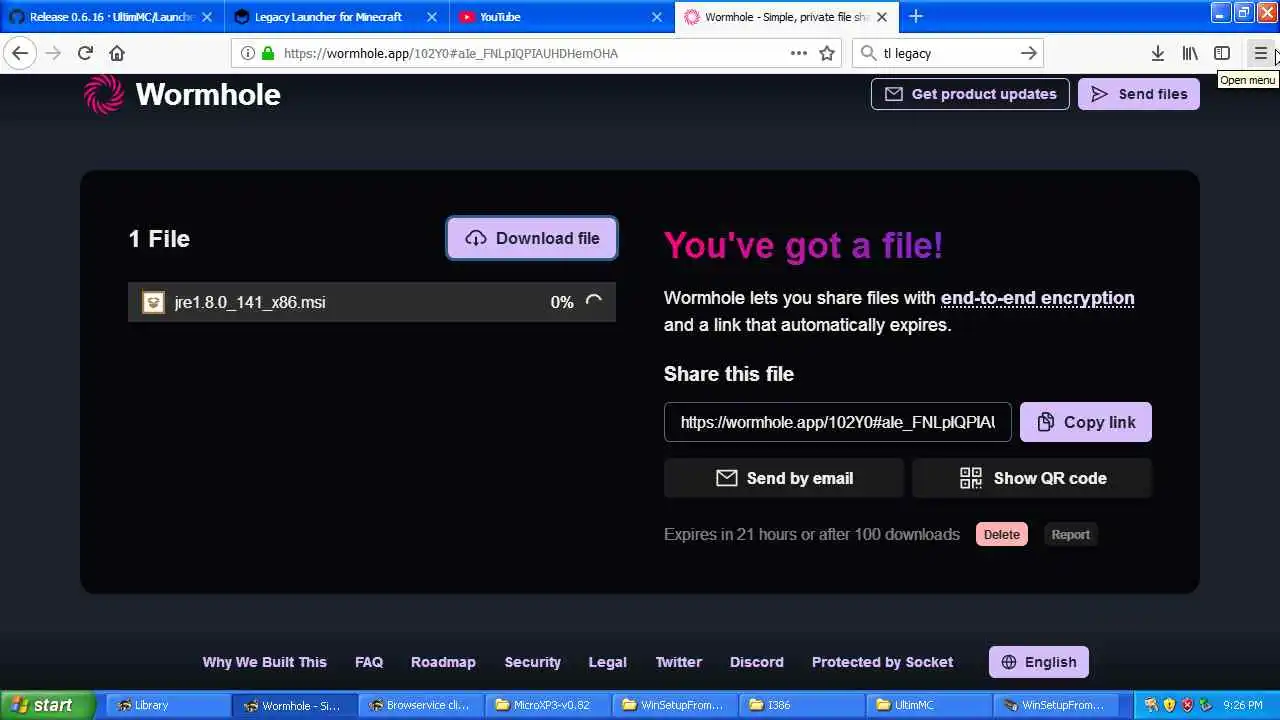Screen dimensions: 1280x720
Task: Click the Send files button
Action: point(1139,94)
